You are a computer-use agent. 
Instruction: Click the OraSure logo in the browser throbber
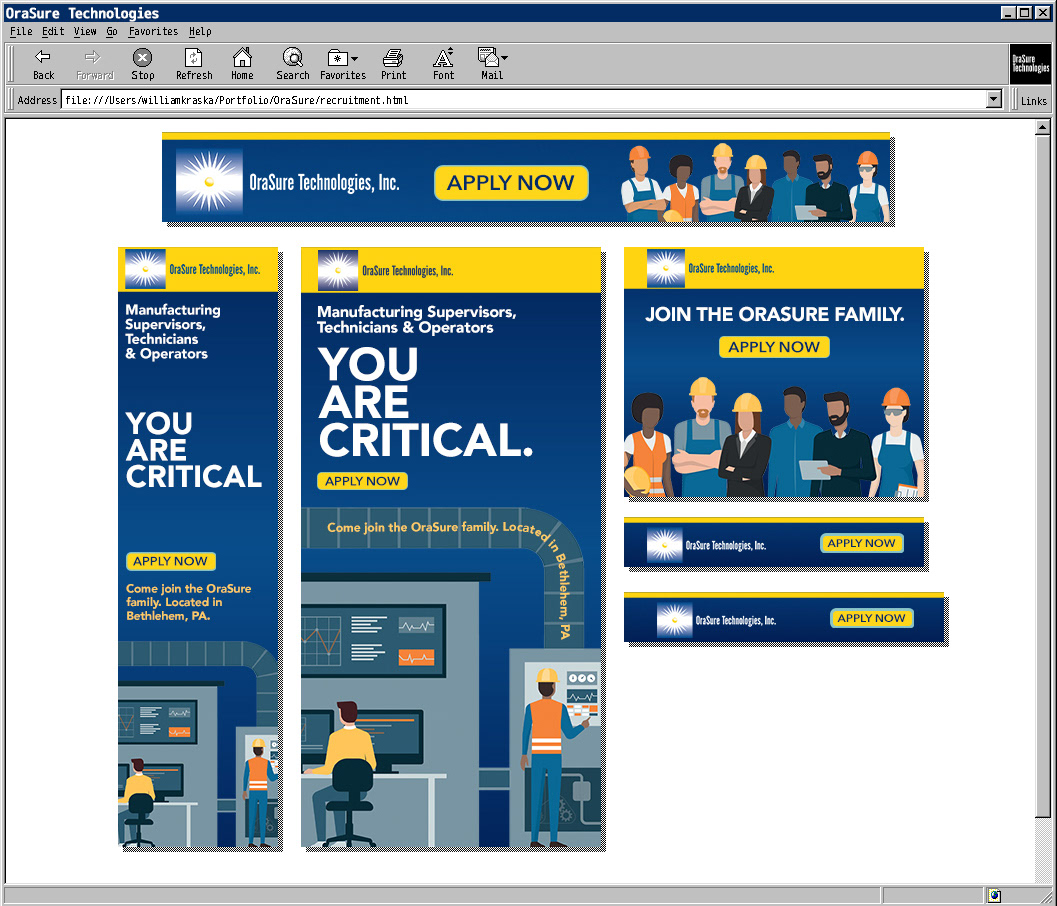1030,63
